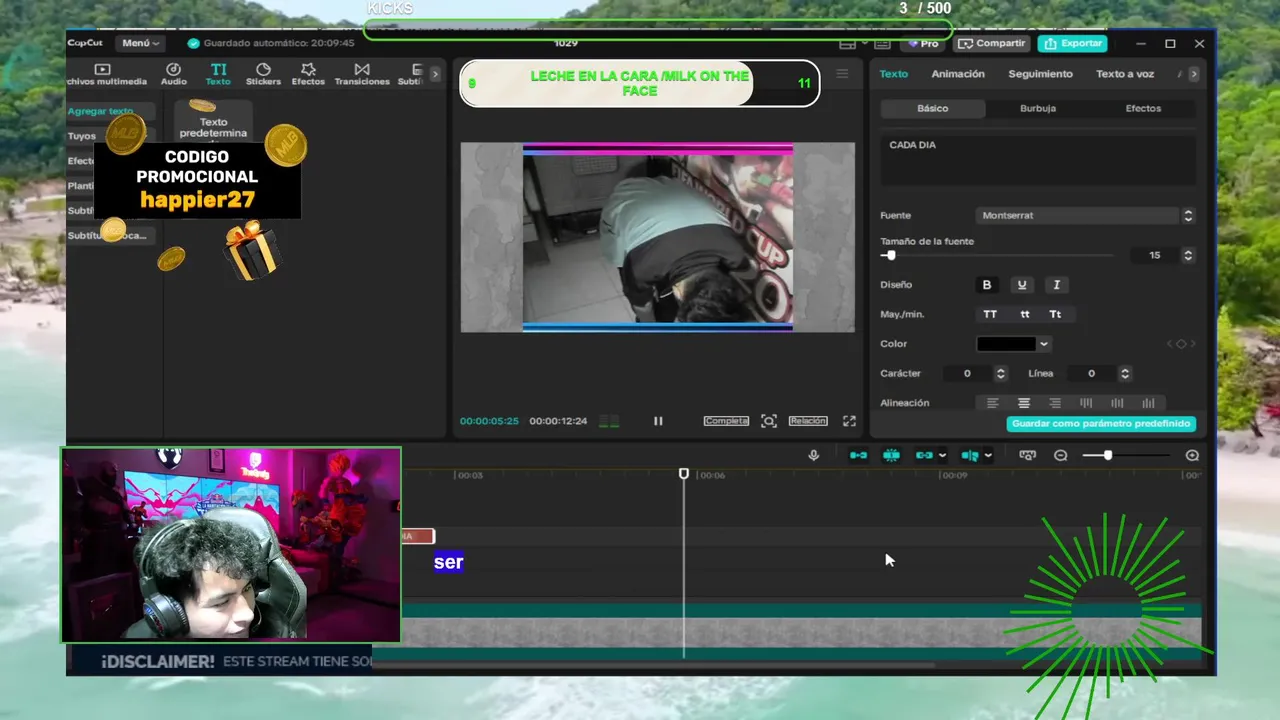Screen dimensions: 1280x720
Task: Toggle fullscreen preview
Action: click(x=849, y=421)
